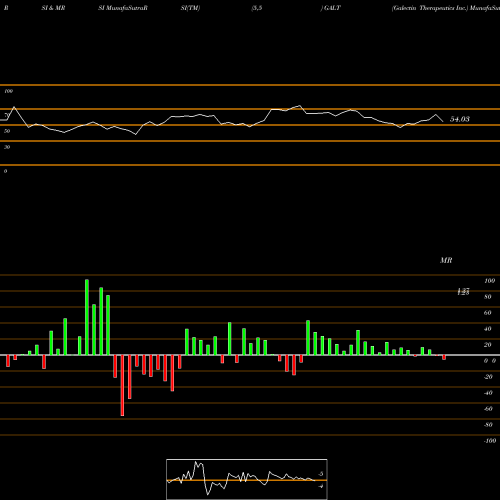This screenshot has width=500, height=500.
Task: Click the 60 label on the MR axis
Action: tap(488, 313)
